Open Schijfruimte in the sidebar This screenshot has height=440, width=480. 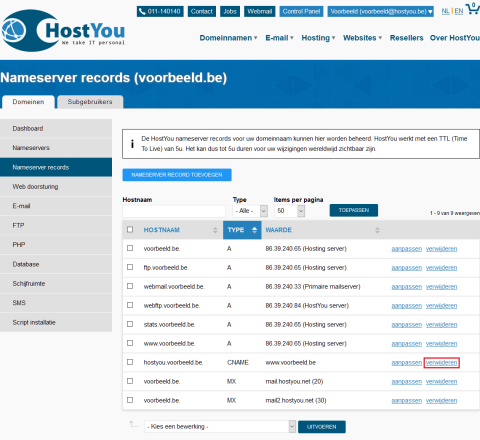[x=56, y=283]
